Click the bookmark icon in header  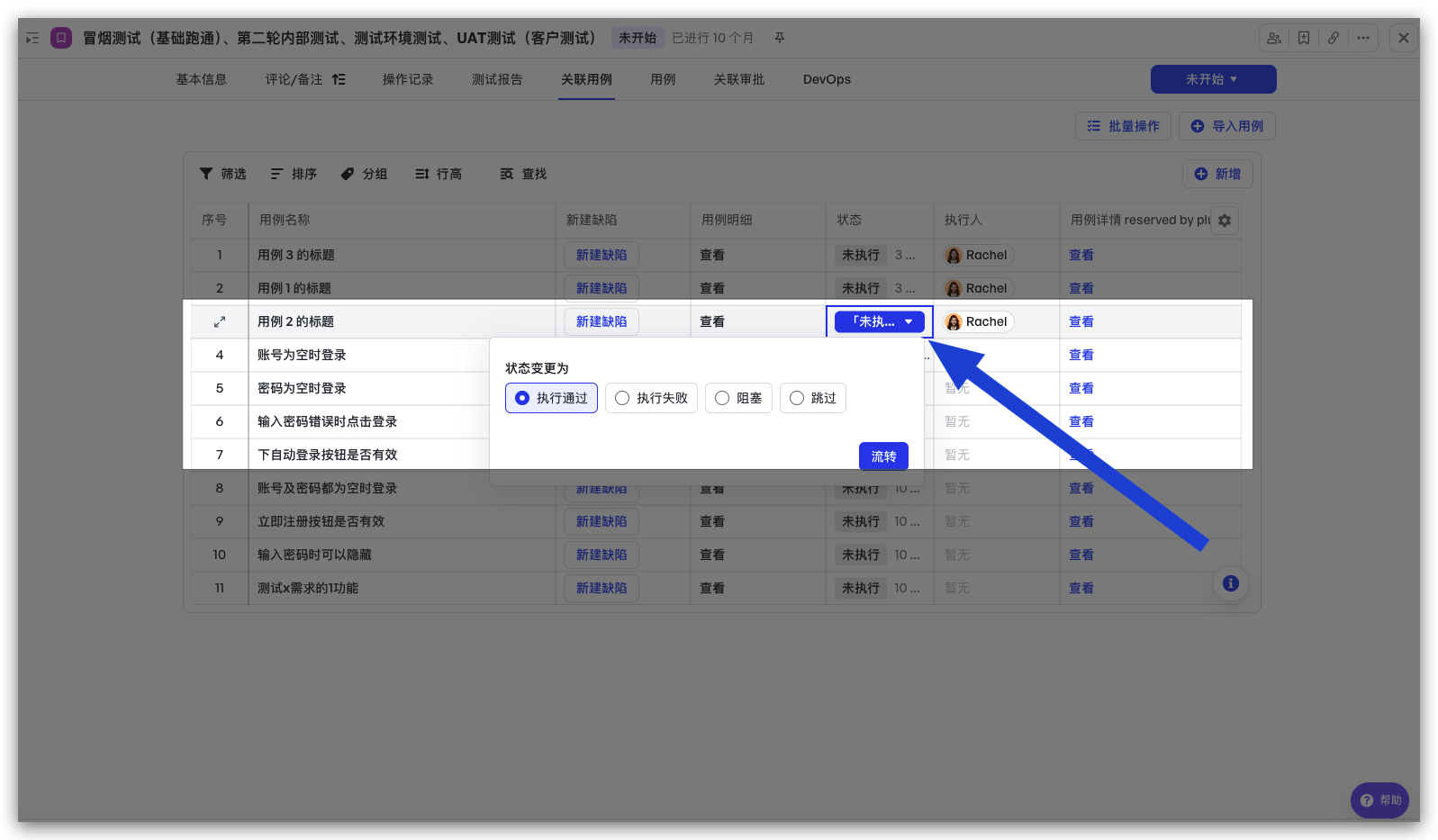click(x=1304, y=38)
